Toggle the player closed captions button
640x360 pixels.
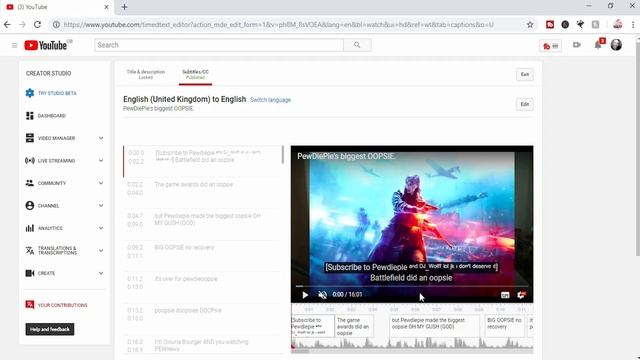point(505,295)
